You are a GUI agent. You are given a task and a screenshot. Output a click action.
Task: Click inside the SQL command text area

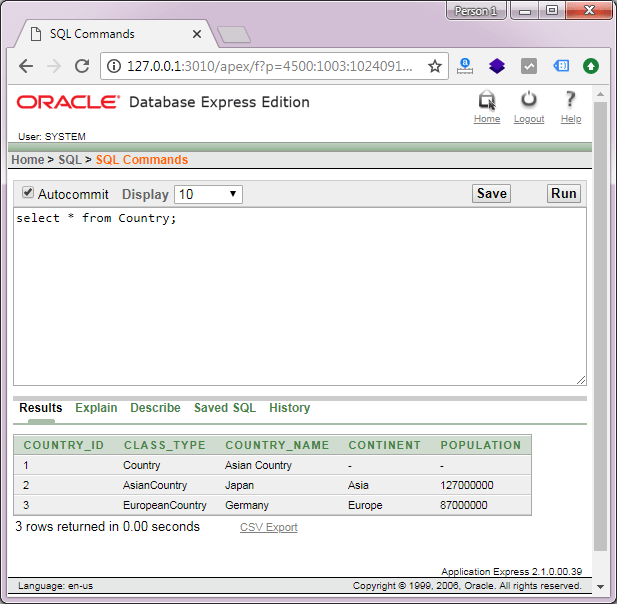pyautogui.click(x=299, y=297)
